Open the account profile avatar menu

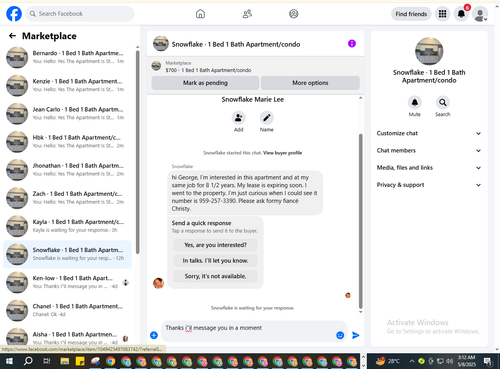(480, 14)
